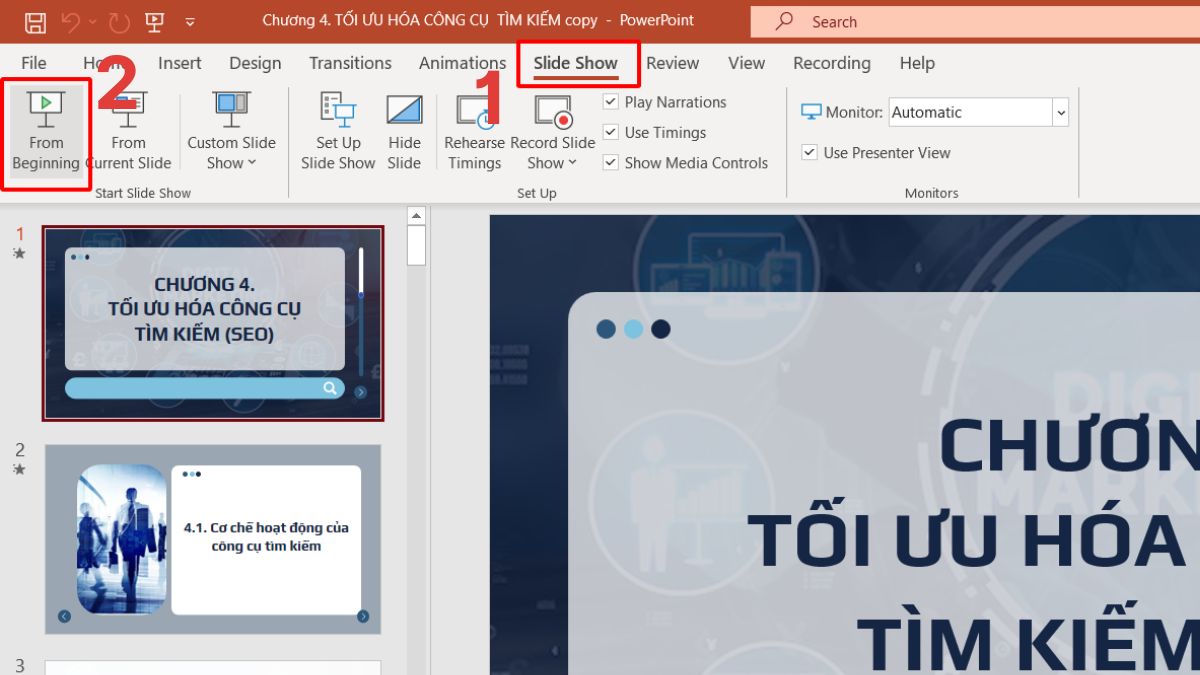Click the Redo/Repeat icon
1200x675 pixels.
(120, 21)
